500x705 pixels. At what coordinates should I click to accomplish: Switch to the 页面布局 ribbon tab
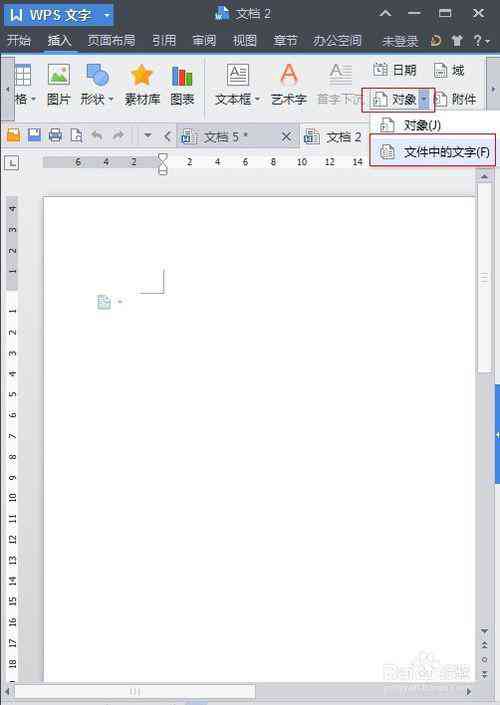coord(111,41)
